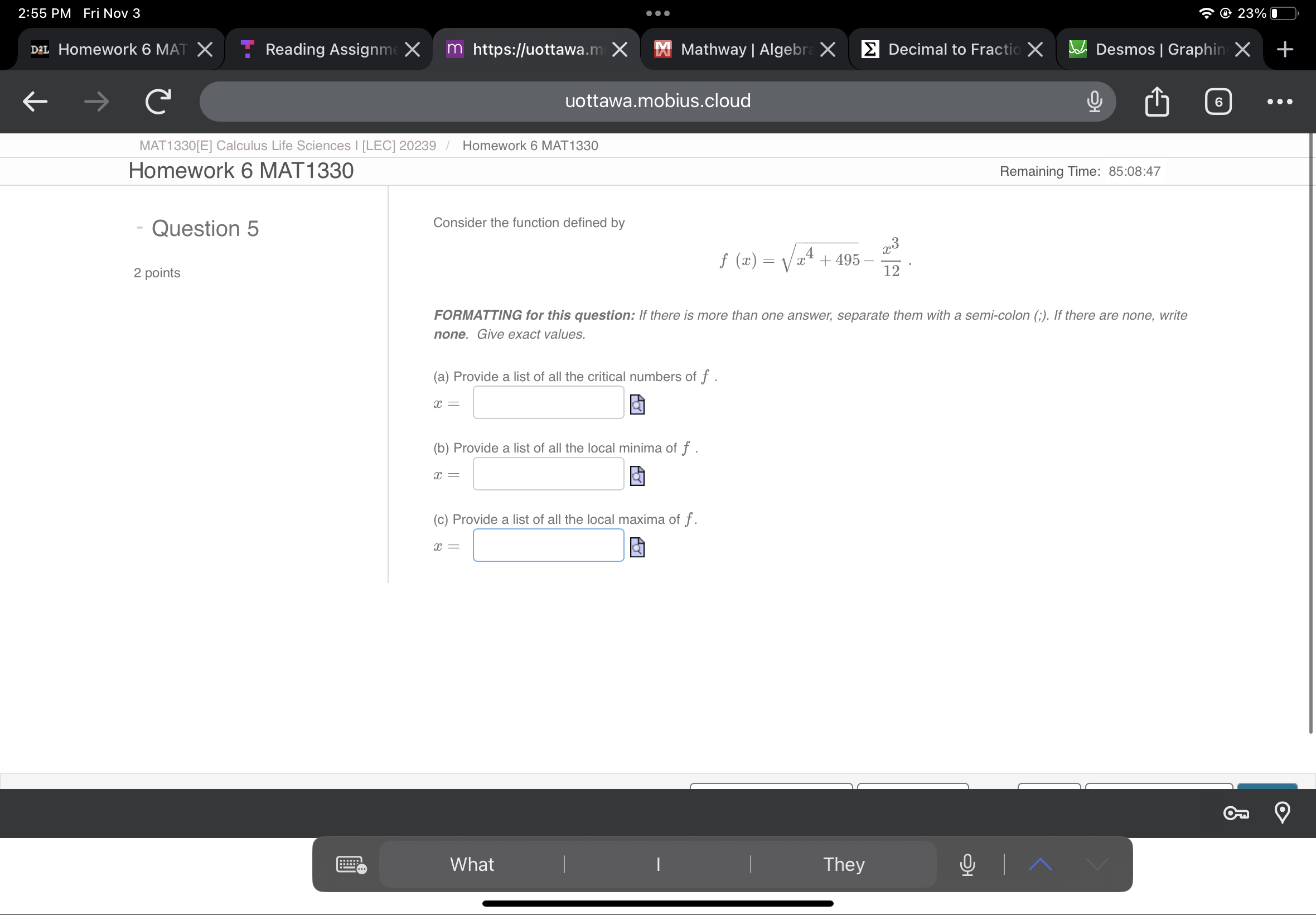Go back using the back arrow

(x=34, y=102)
